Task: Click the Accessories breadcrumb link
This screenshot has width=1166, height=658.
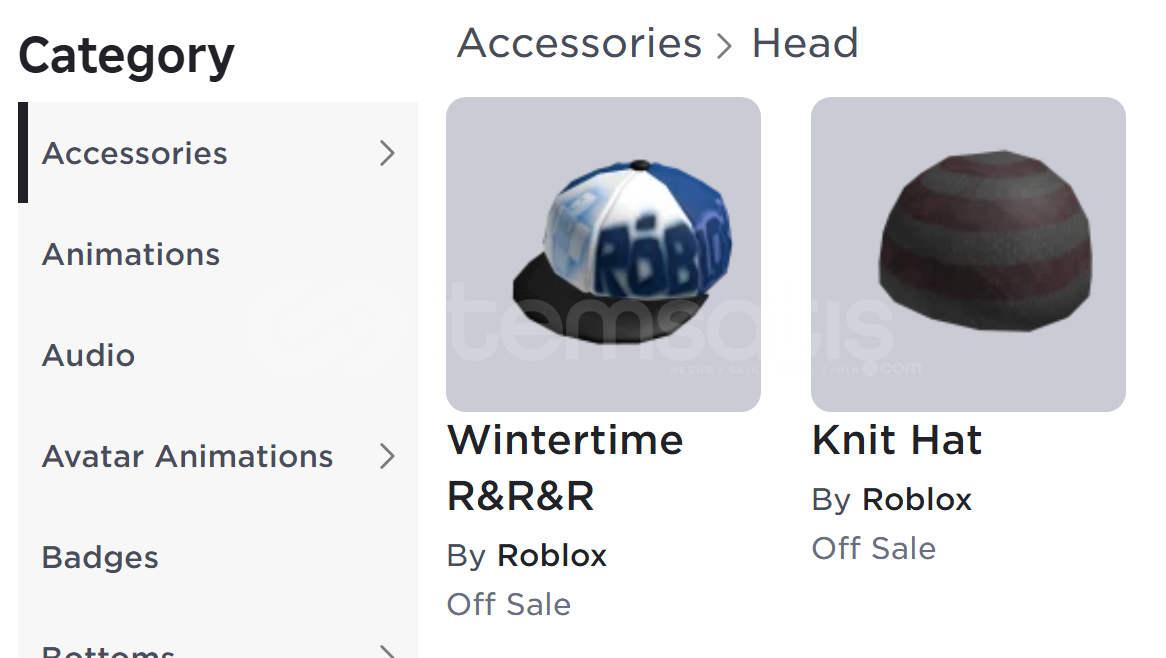Action: click(579, 43)
